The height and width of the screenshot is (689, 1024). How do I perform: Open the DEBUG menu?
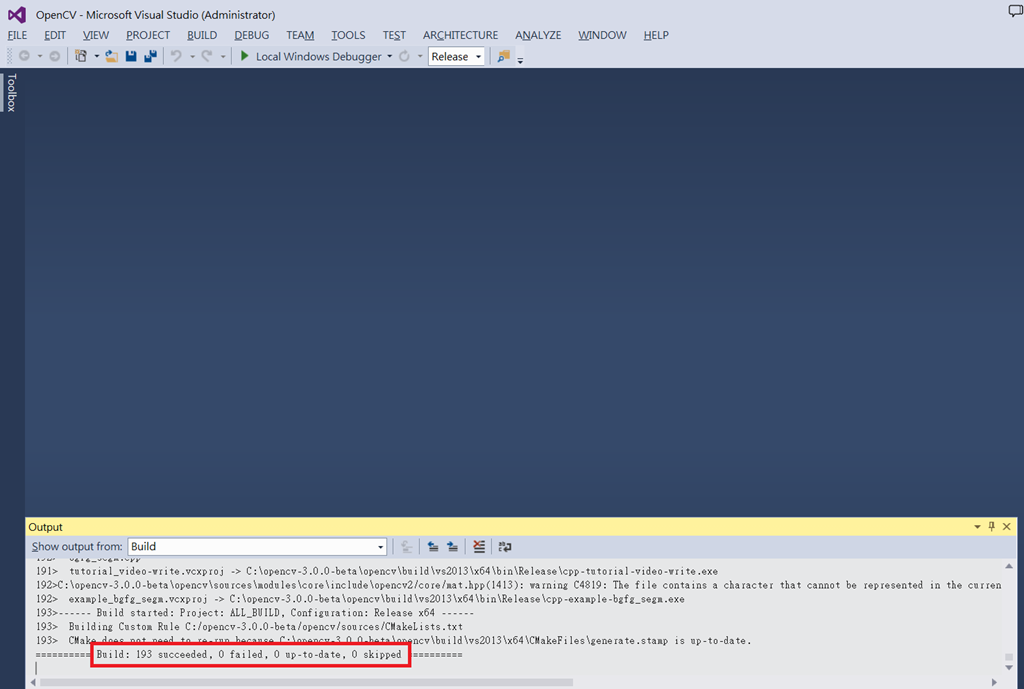click(251, 35)
